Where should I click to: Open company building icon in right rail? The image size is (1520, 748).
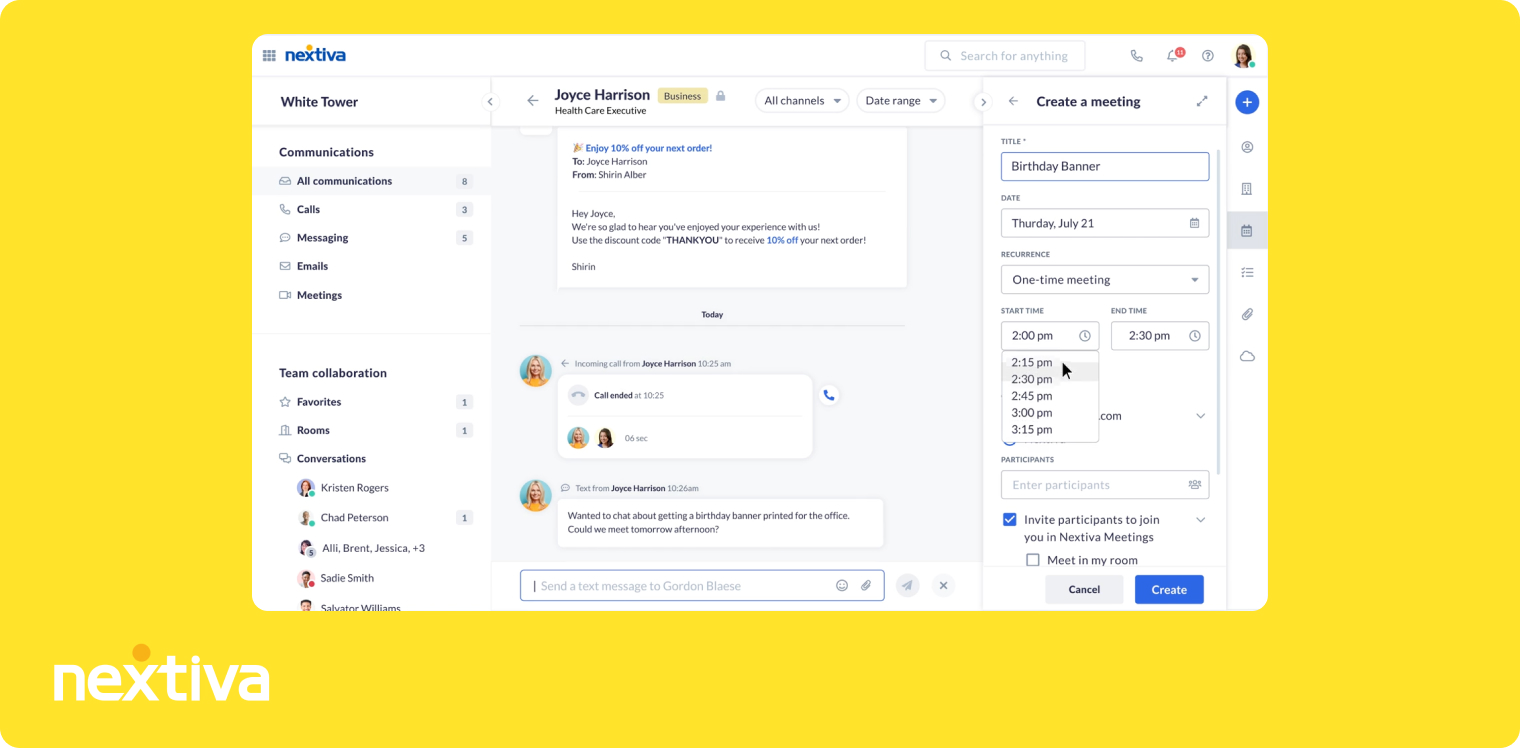[x=1247, y=189]
